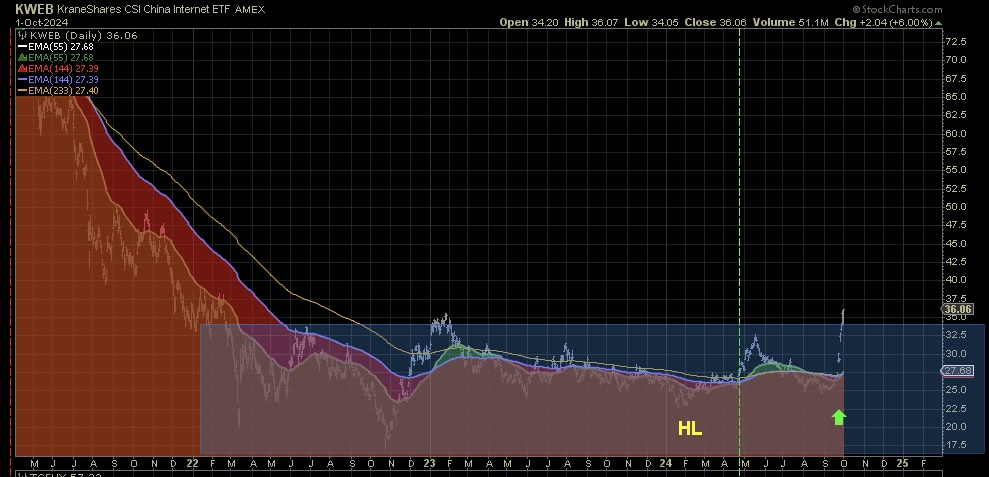
Task: Click the green EMA(55) 27.68 legend text
Action: coord(63,57)
